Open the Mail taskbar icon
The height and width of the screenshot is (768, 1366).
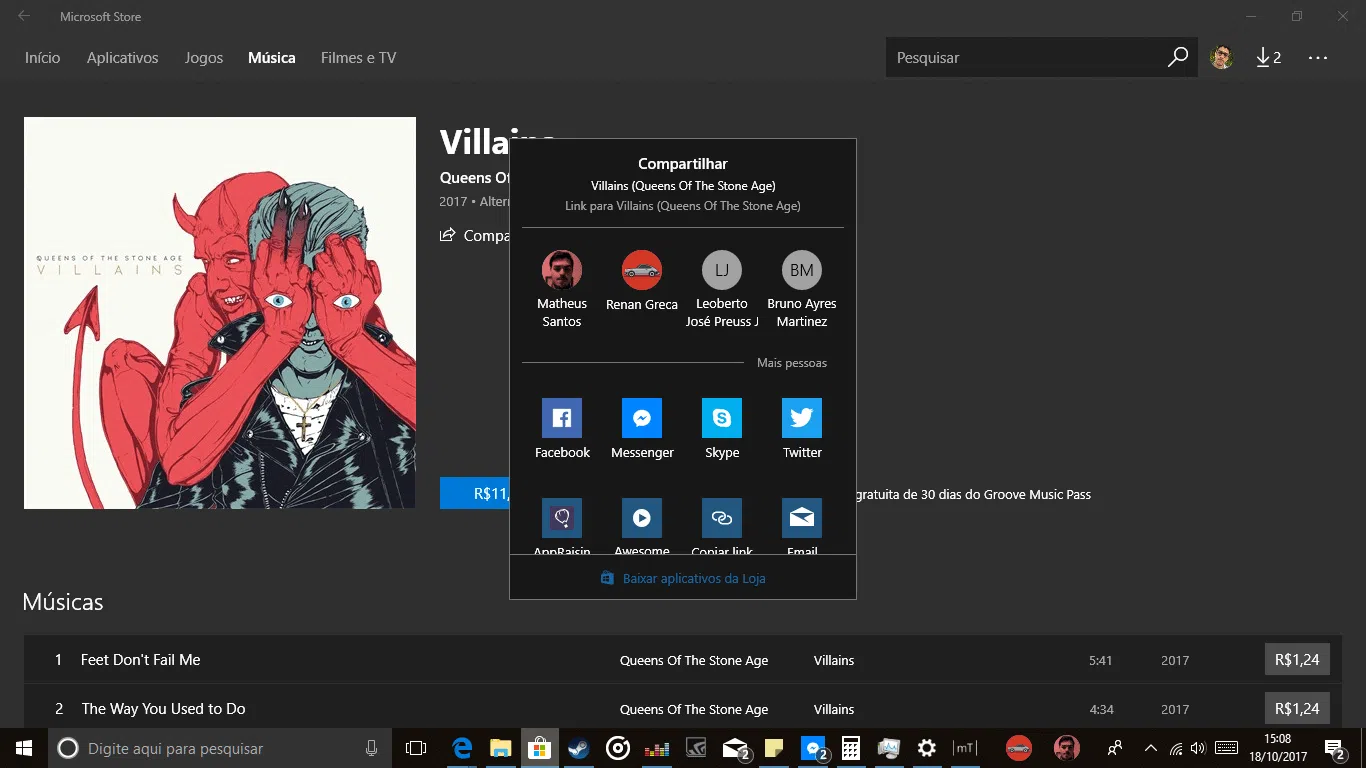[x=736, y=748]
